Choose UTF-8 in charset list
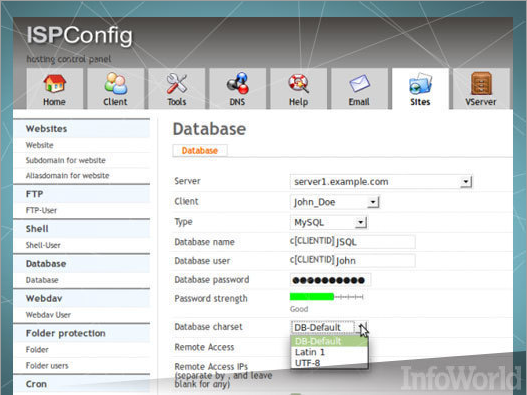Screen dimensions: 527x395 click(x=329, y=363)
